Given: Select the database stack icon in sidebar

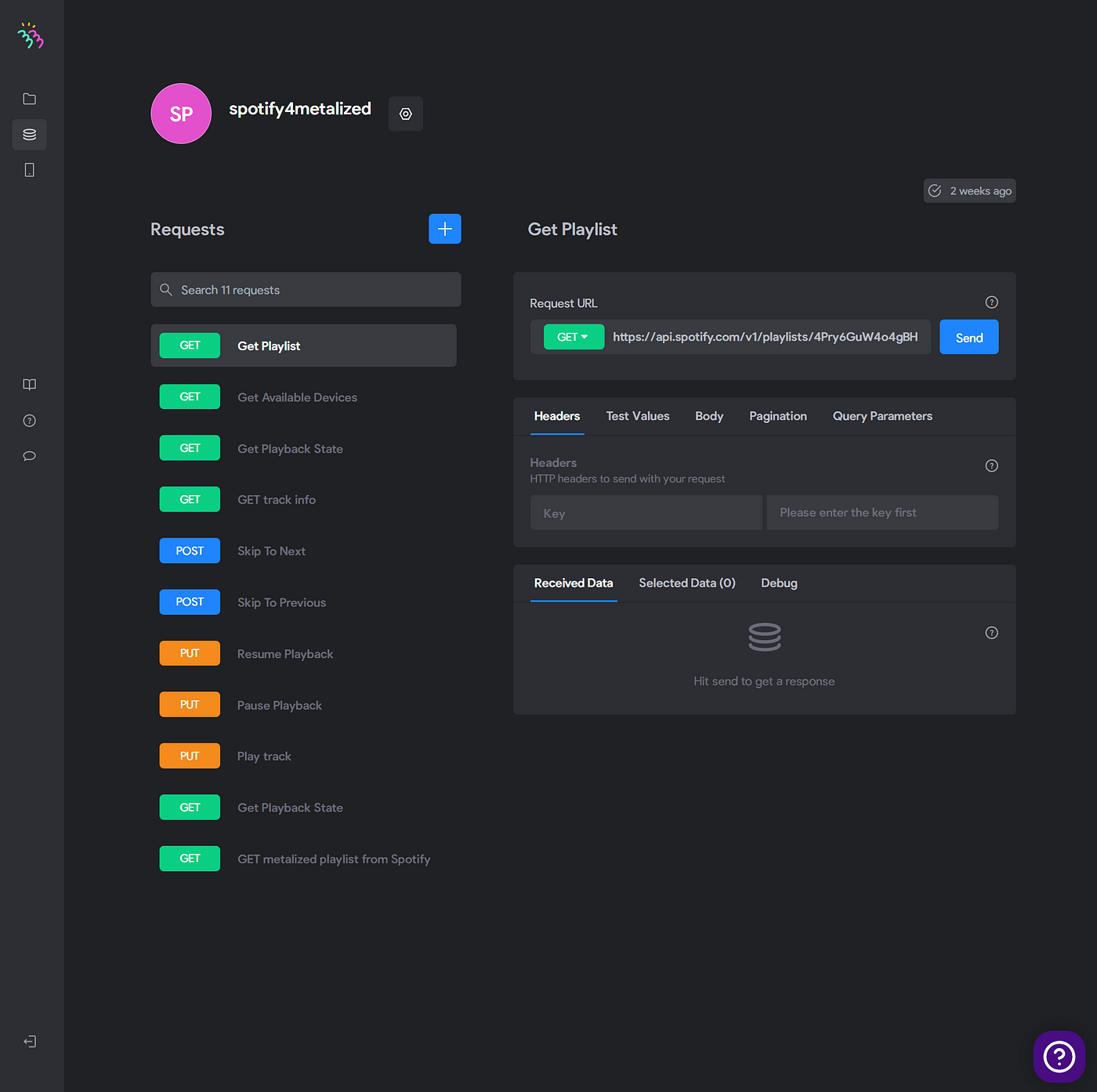Looking at the screenshot, I should click(x=30, y=135).
